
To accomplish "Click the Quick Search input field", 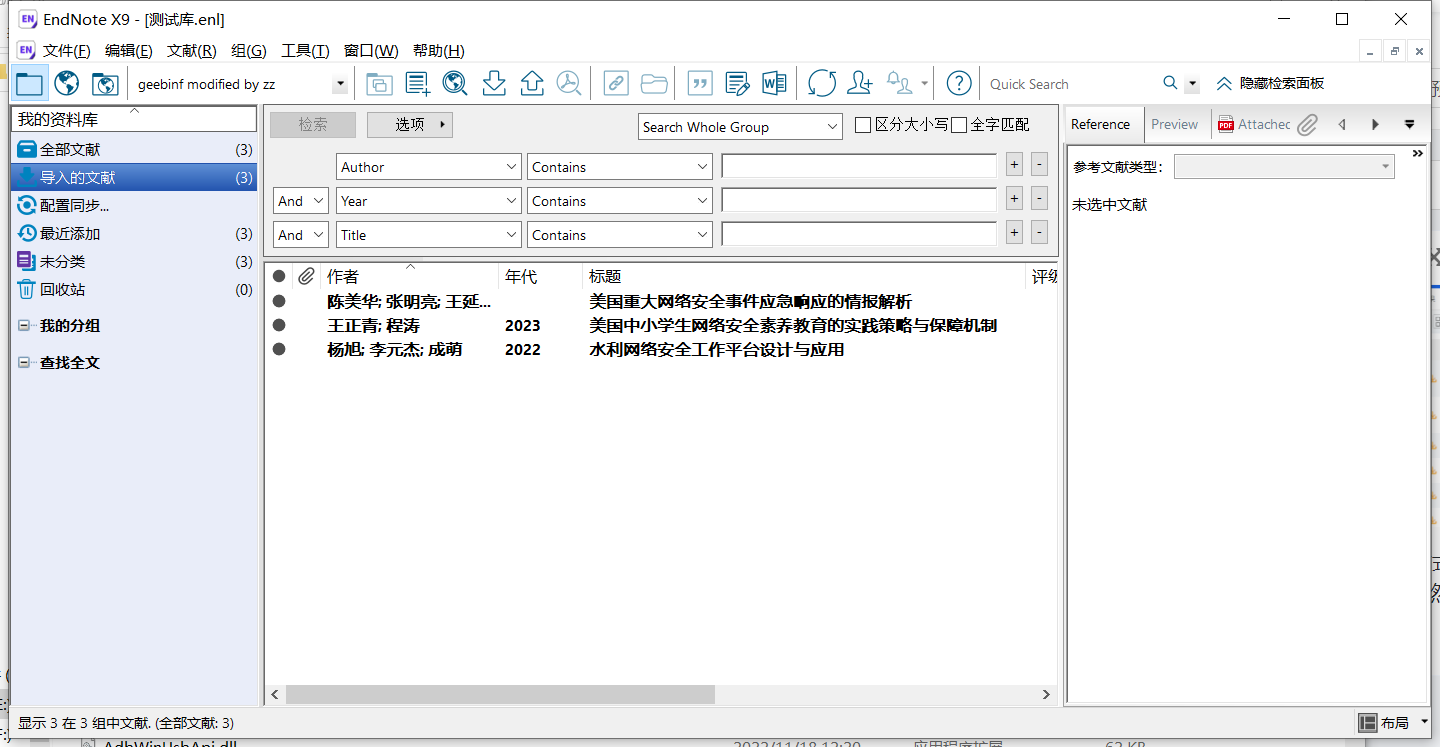I will coord(1070,84).
